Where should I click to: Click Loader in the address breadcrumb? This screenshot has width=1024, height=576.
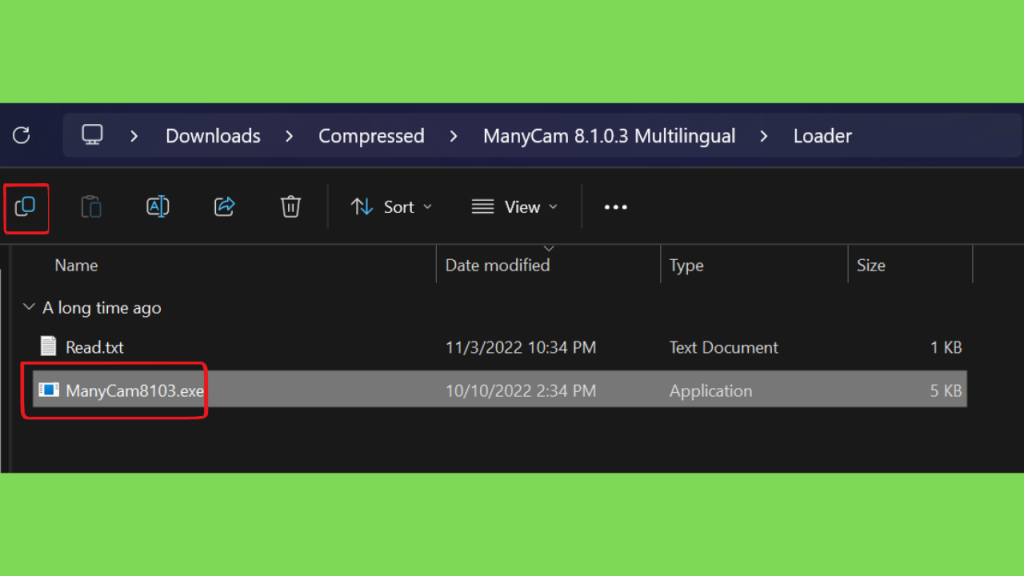tap(823, 136)
